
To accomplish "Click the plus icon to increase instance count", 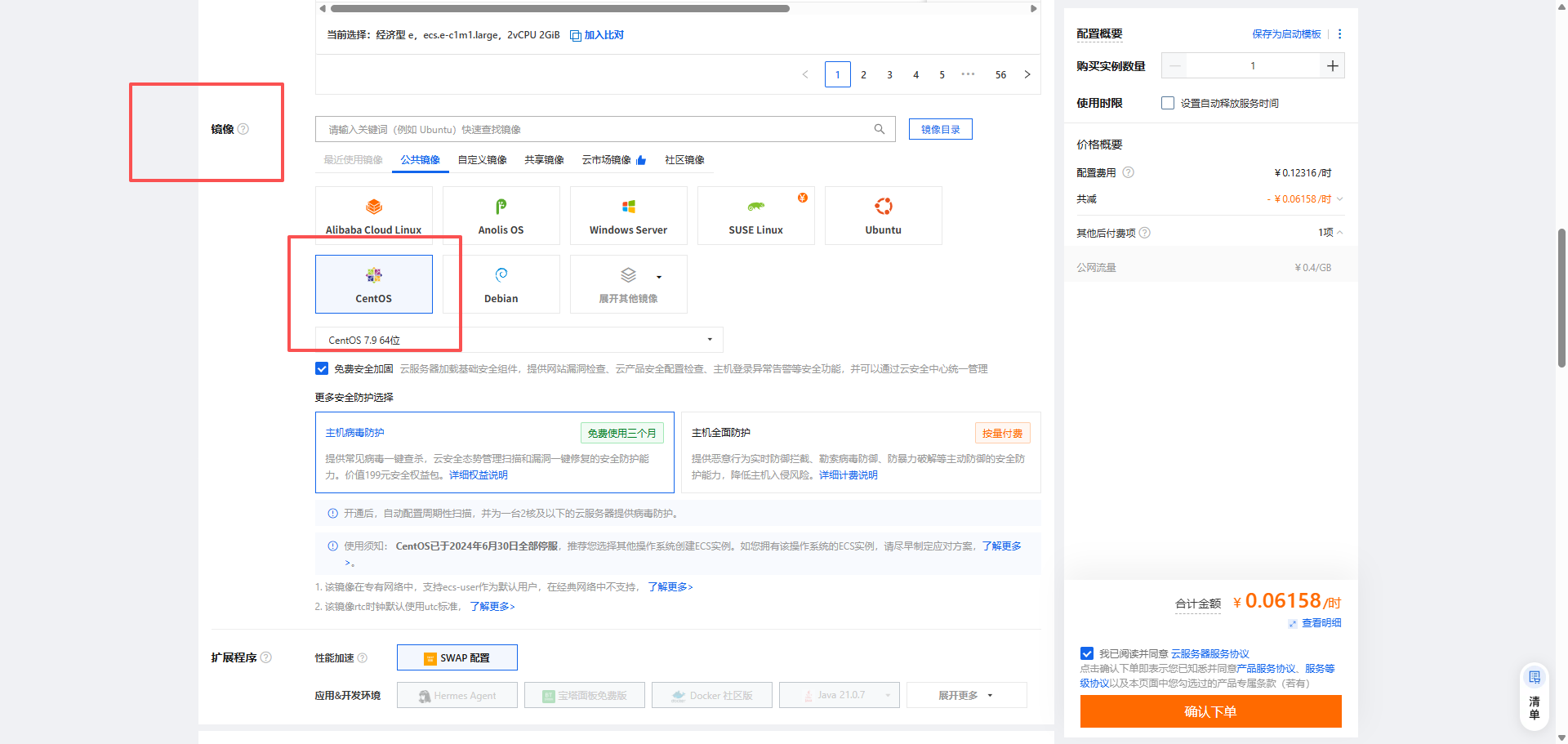I will coord(1332,66).
